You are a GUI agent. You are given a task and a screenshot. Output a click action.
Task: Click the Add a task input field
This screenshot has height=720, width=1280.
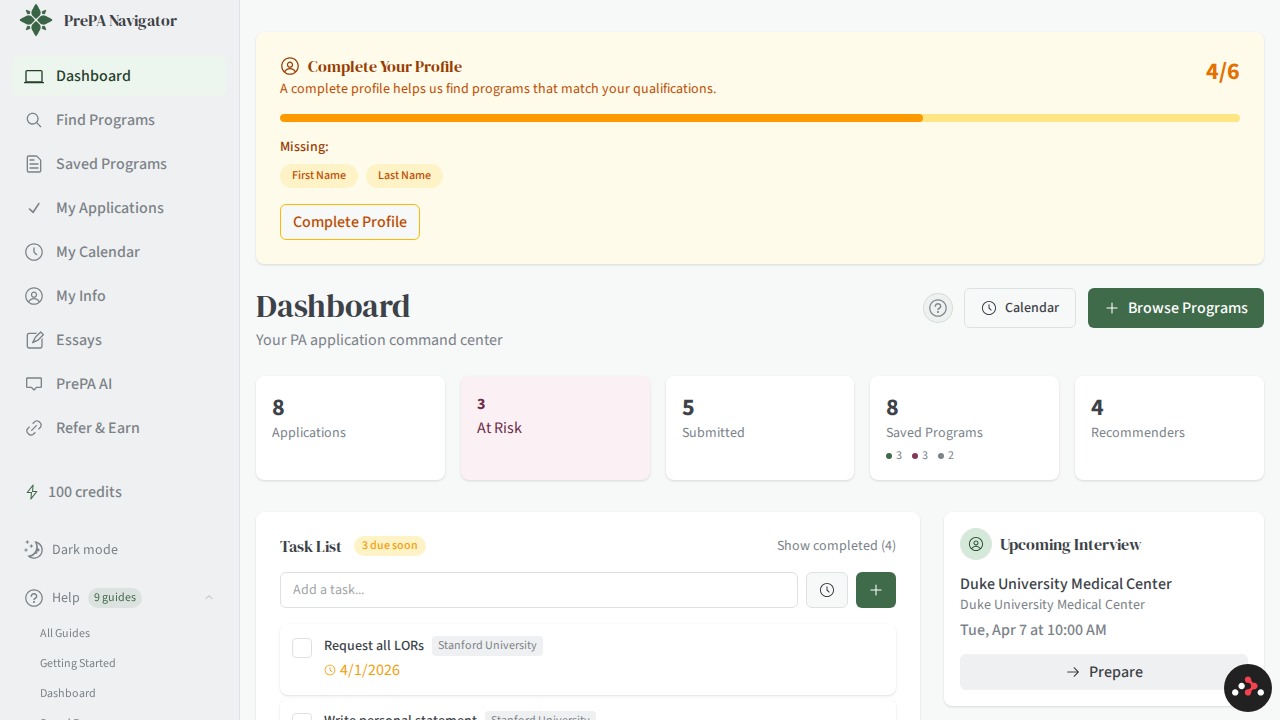point(539,590)
